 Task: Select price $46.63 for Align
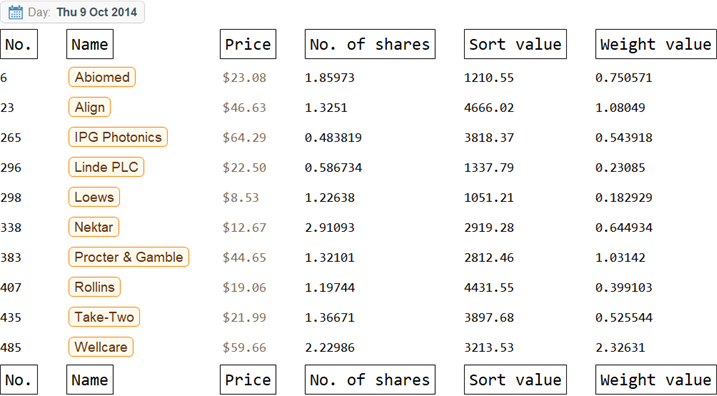(x=244, y=108)
